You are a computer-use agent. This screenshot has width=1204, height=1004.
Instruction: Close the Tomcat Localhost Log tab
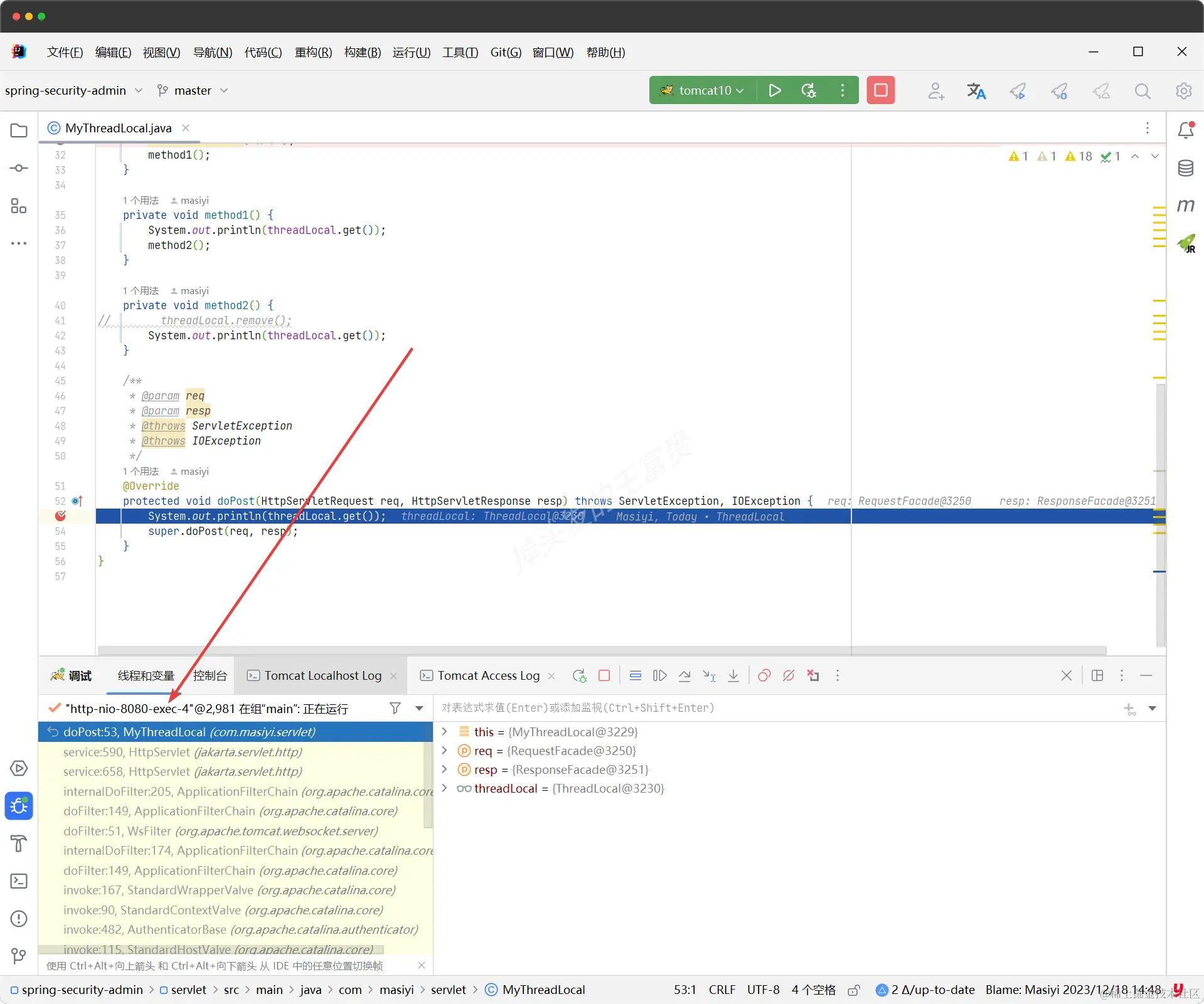pos(393,675)
